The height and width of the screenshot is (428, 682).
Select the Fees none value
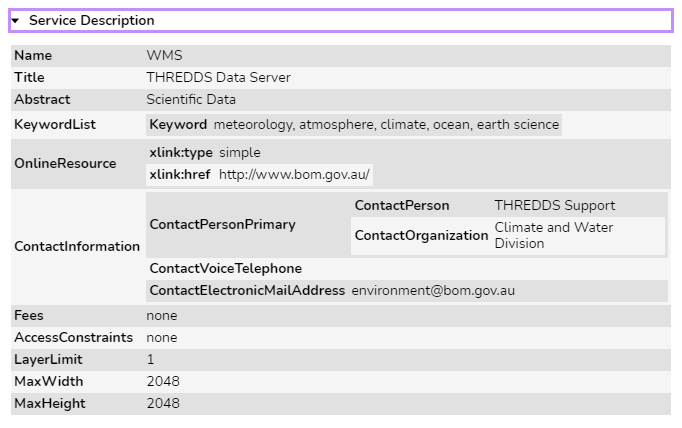pos(161,315)
